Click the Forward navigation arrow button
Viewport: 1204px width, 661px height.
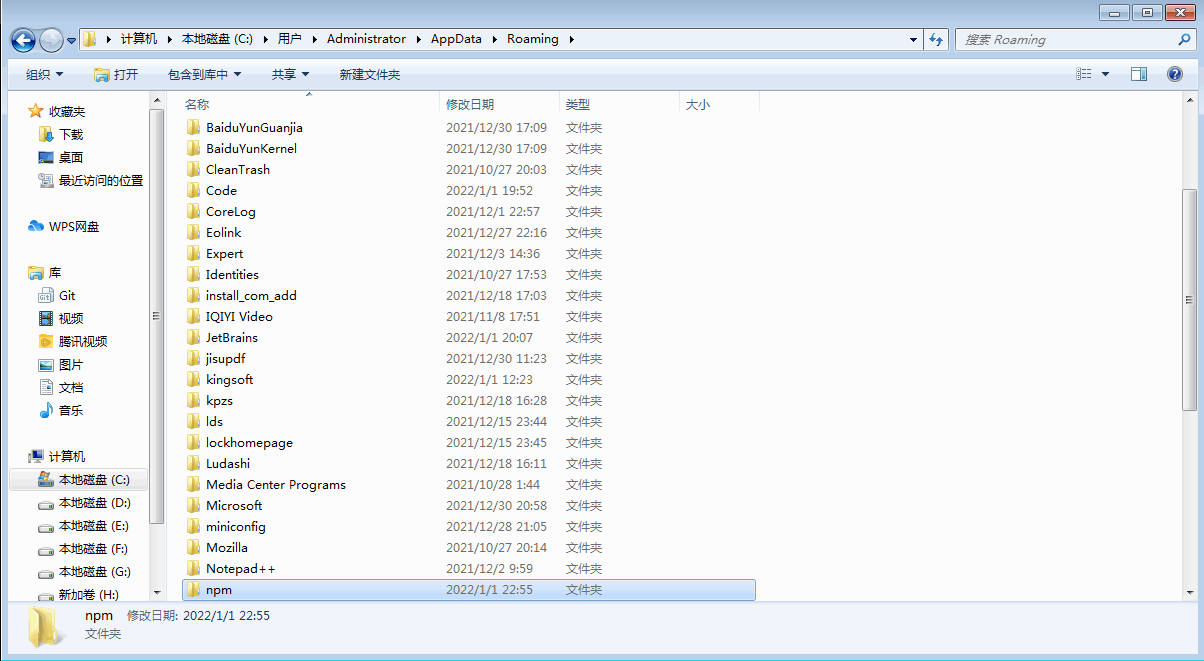coord(51,40)
